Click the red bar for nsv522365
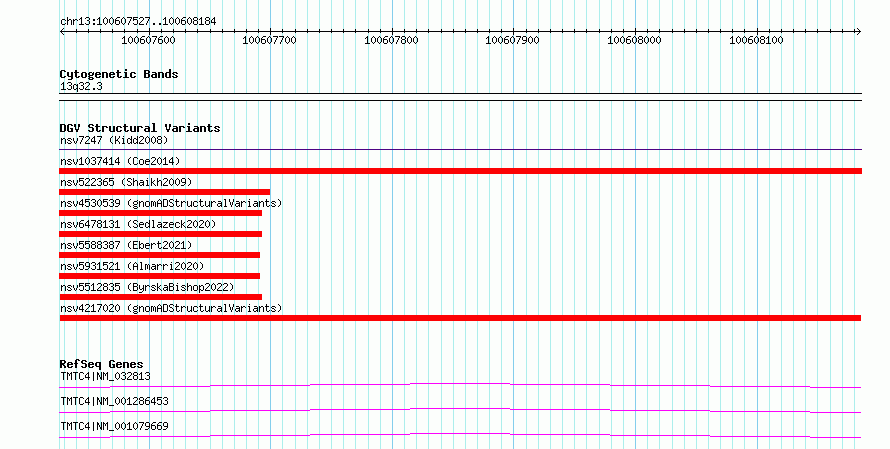The image size is (890, 449). pos(165,192)
